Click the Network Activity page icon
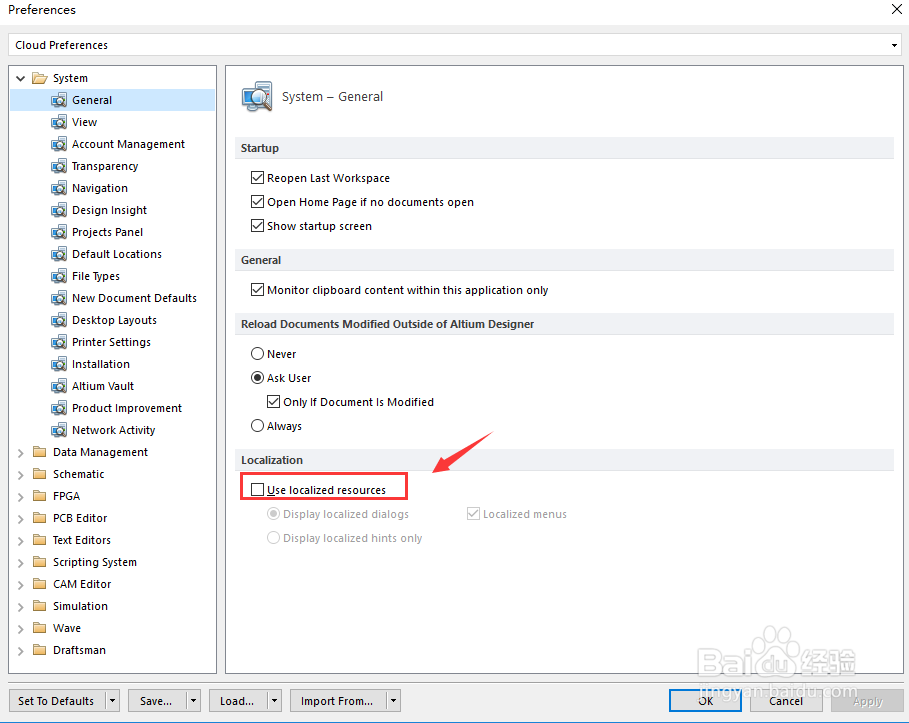Viewport: 909px width, 723px height. coord(59,431)
